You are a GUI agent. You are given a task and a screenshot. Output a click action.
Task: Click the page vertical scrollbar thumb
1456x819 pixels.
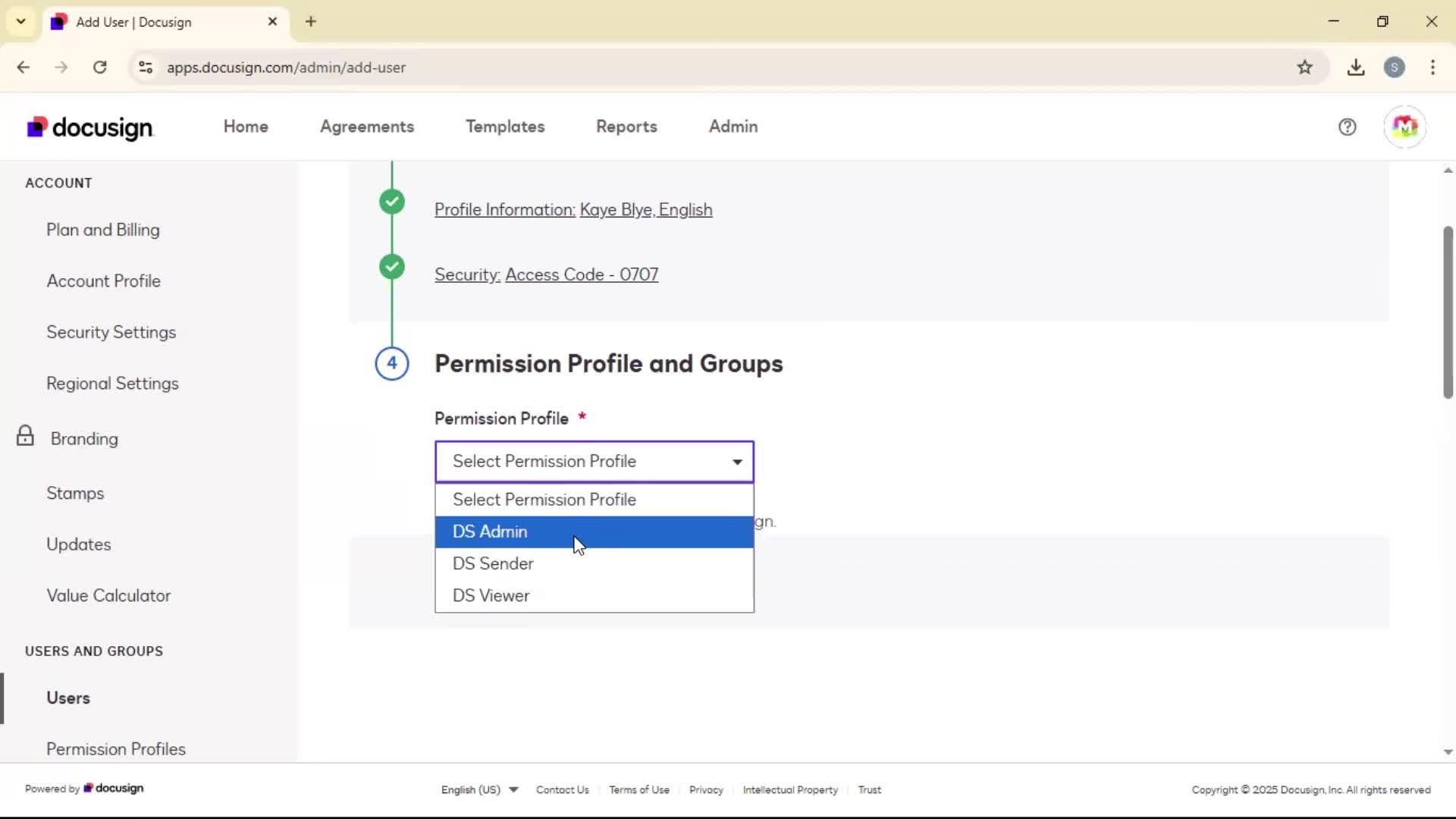pos(1448,312)
